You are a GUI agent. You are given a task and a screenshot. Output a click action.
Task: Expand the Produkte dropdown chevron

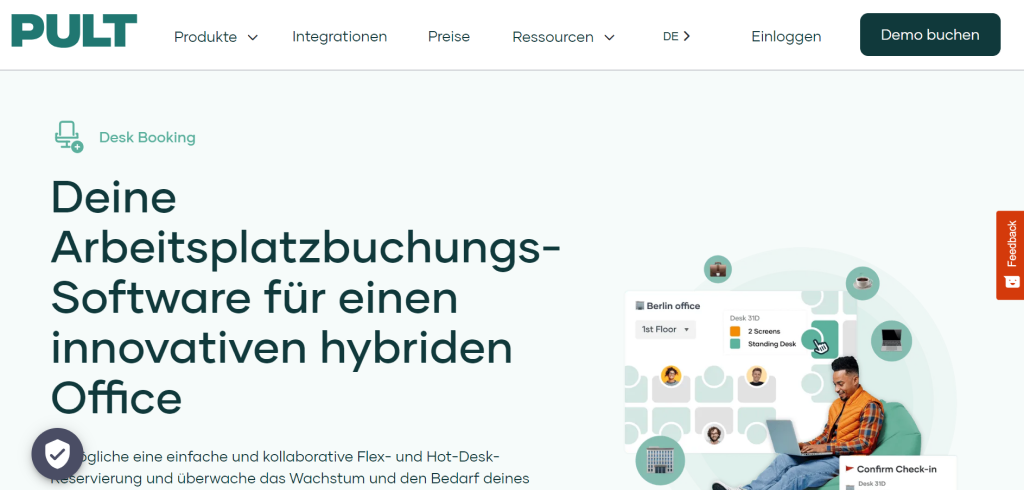point(253,37)
